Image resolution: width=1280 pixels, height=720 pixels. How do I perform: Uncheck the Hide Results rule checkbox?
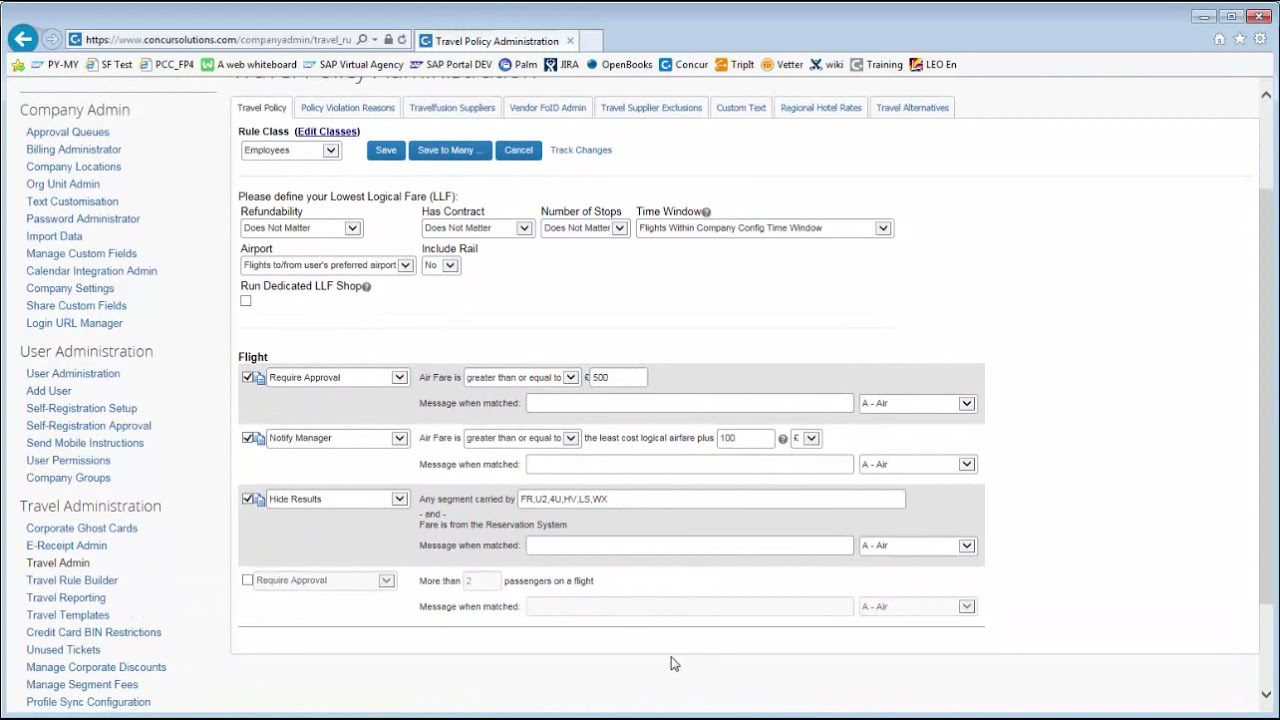click(247, 498)
